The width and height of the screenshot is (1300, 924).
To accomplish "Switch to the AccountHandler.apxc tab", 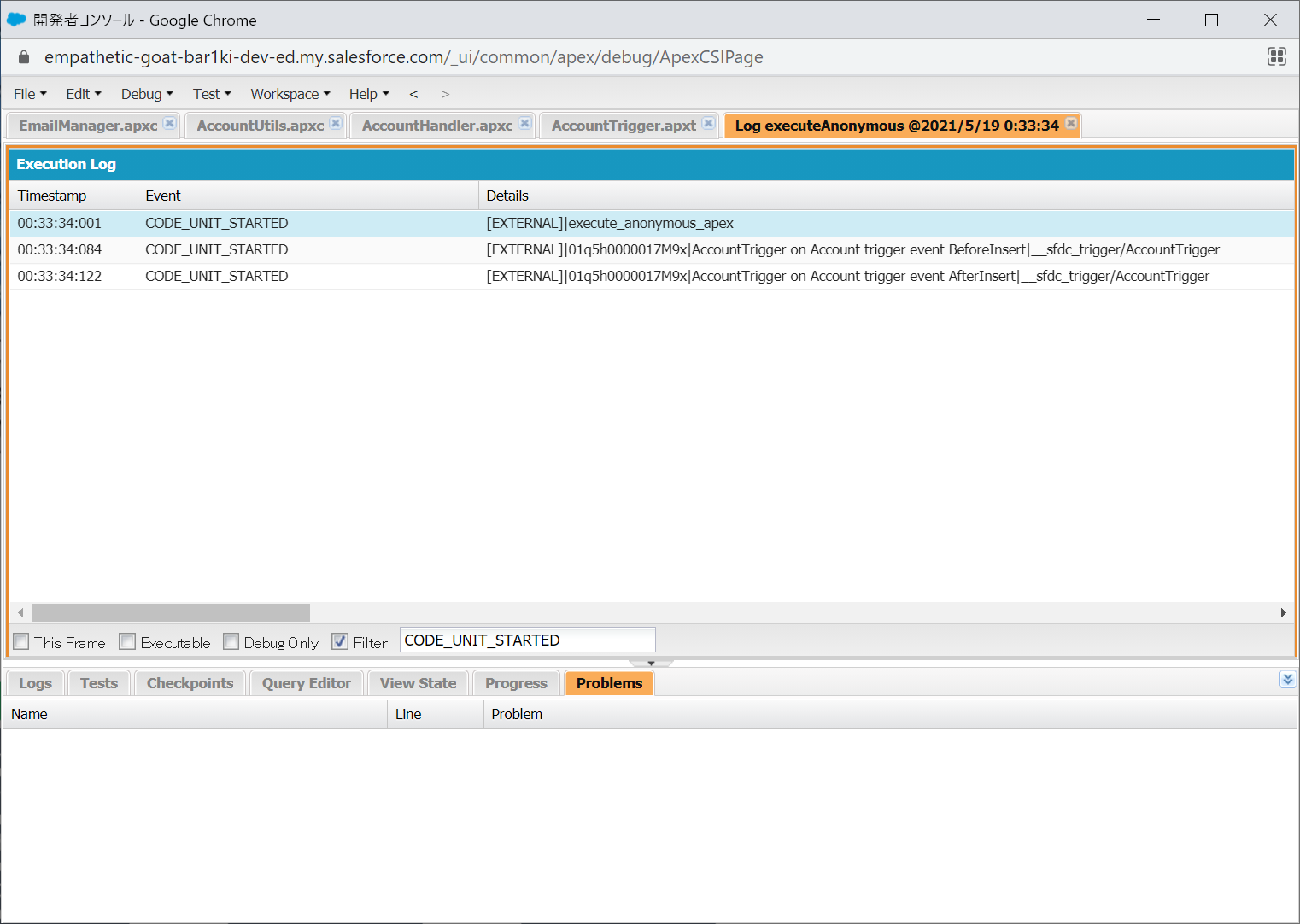I will pyautogui.click(x=437, y=126).
